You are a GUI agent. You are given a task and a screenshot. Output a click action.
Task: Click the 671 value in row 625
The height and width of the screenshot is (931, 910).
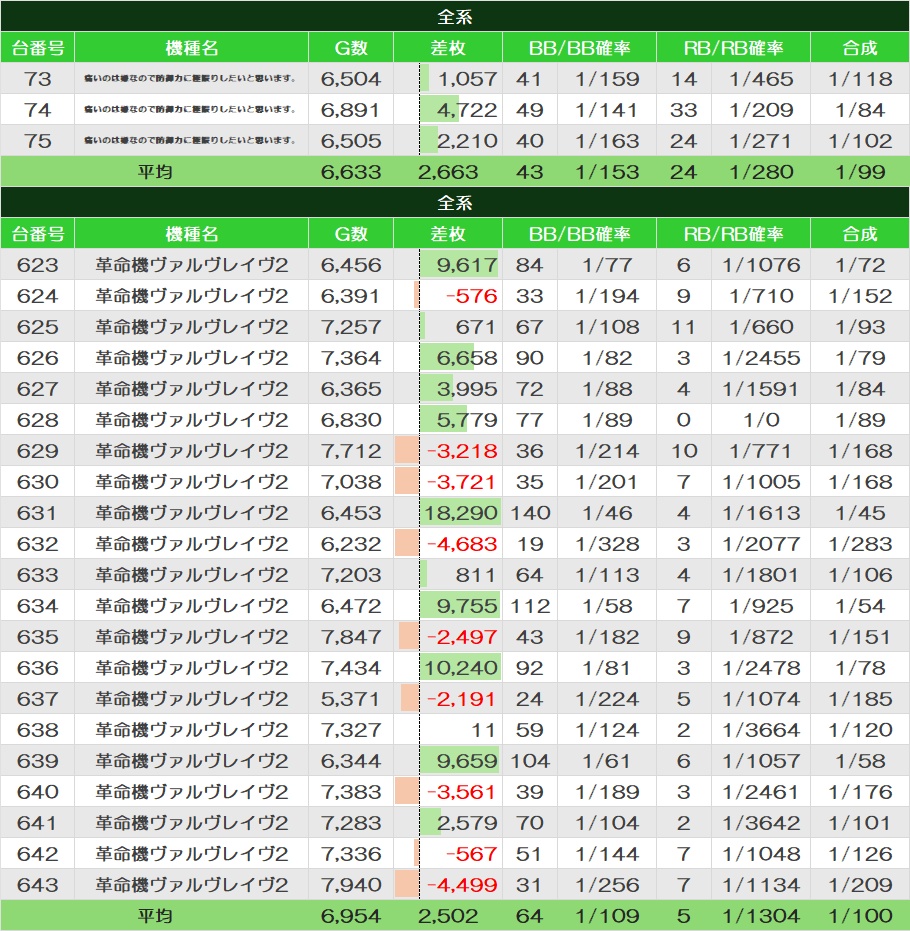coord(476,327)
